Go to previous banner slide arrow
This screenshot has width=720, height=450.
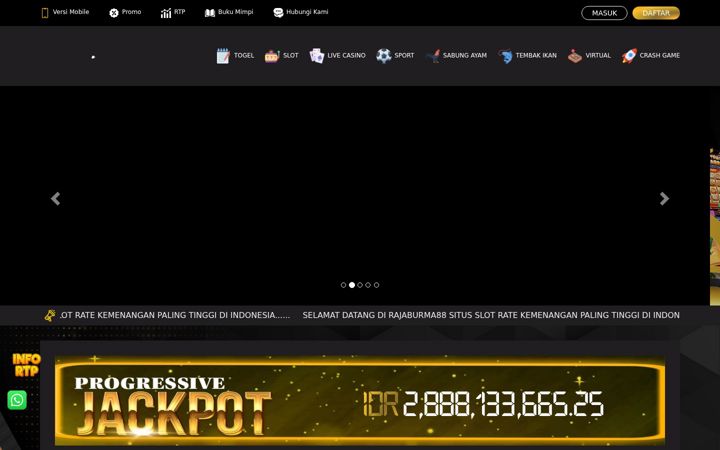point(56,198)
